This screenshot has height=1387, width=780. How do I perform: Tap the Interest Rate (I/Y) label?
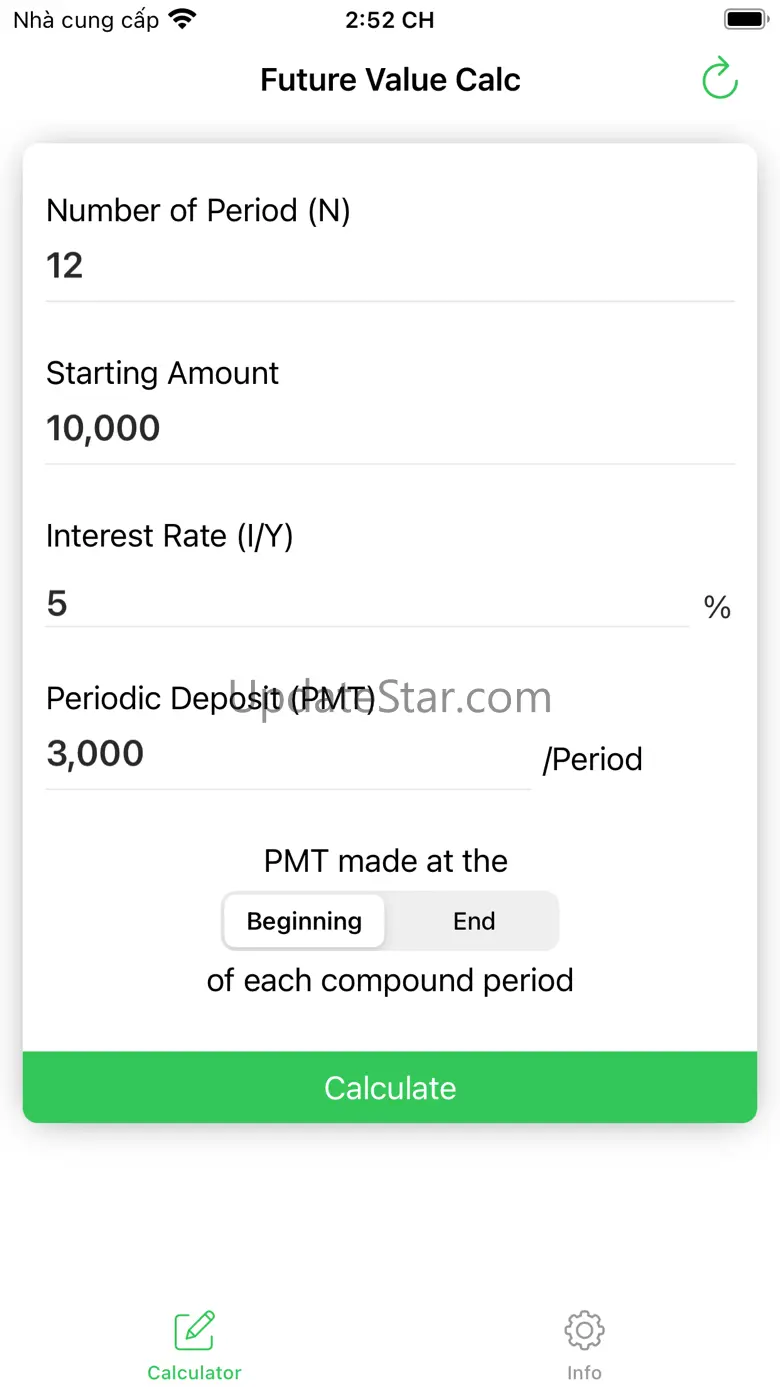click(170, 536)
